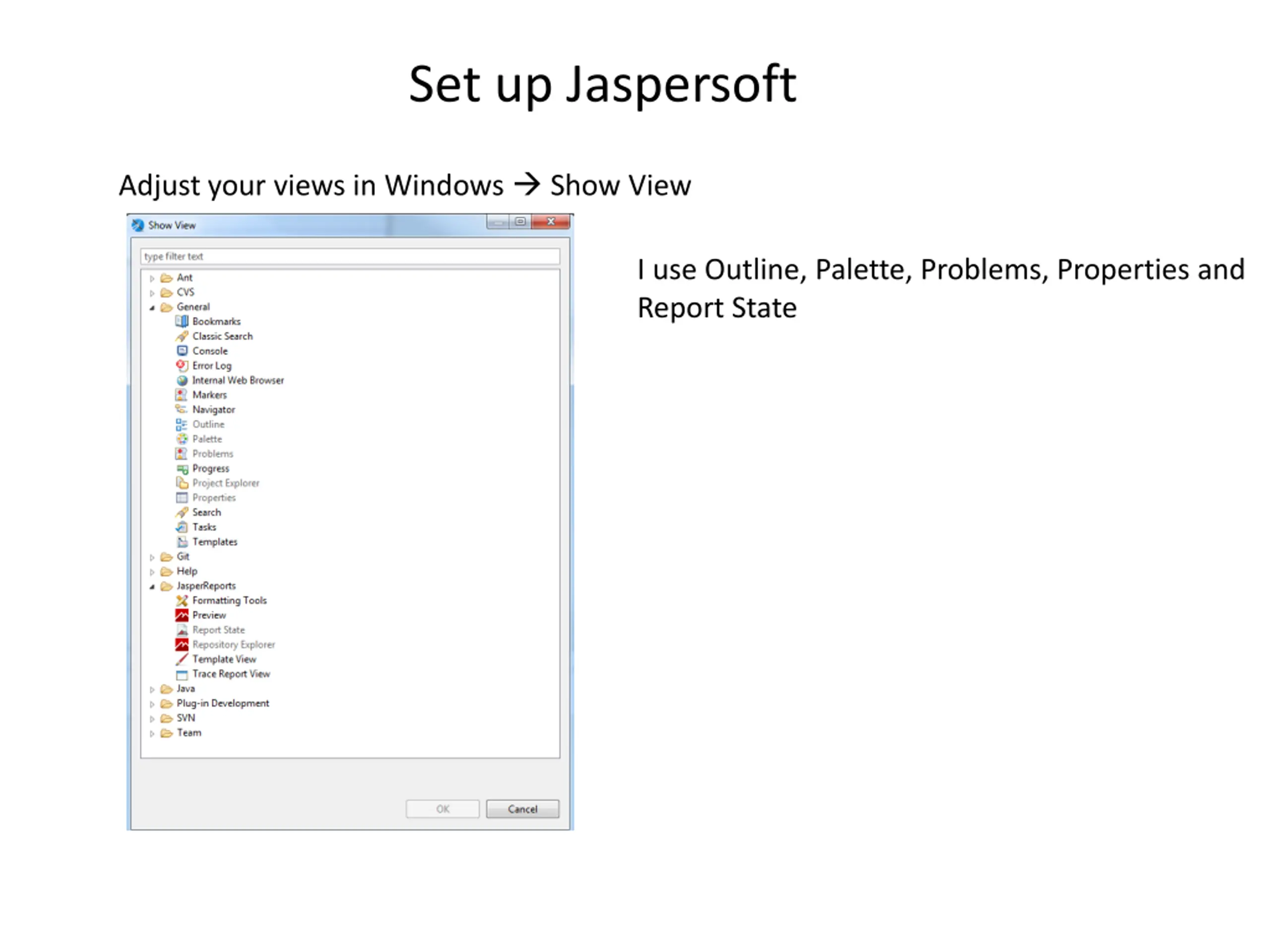Image resolution: width=1270 pixels, height=952 pixels.
Task: Expand the Plug-in Development folder
Action: click(x=152, y=704)
